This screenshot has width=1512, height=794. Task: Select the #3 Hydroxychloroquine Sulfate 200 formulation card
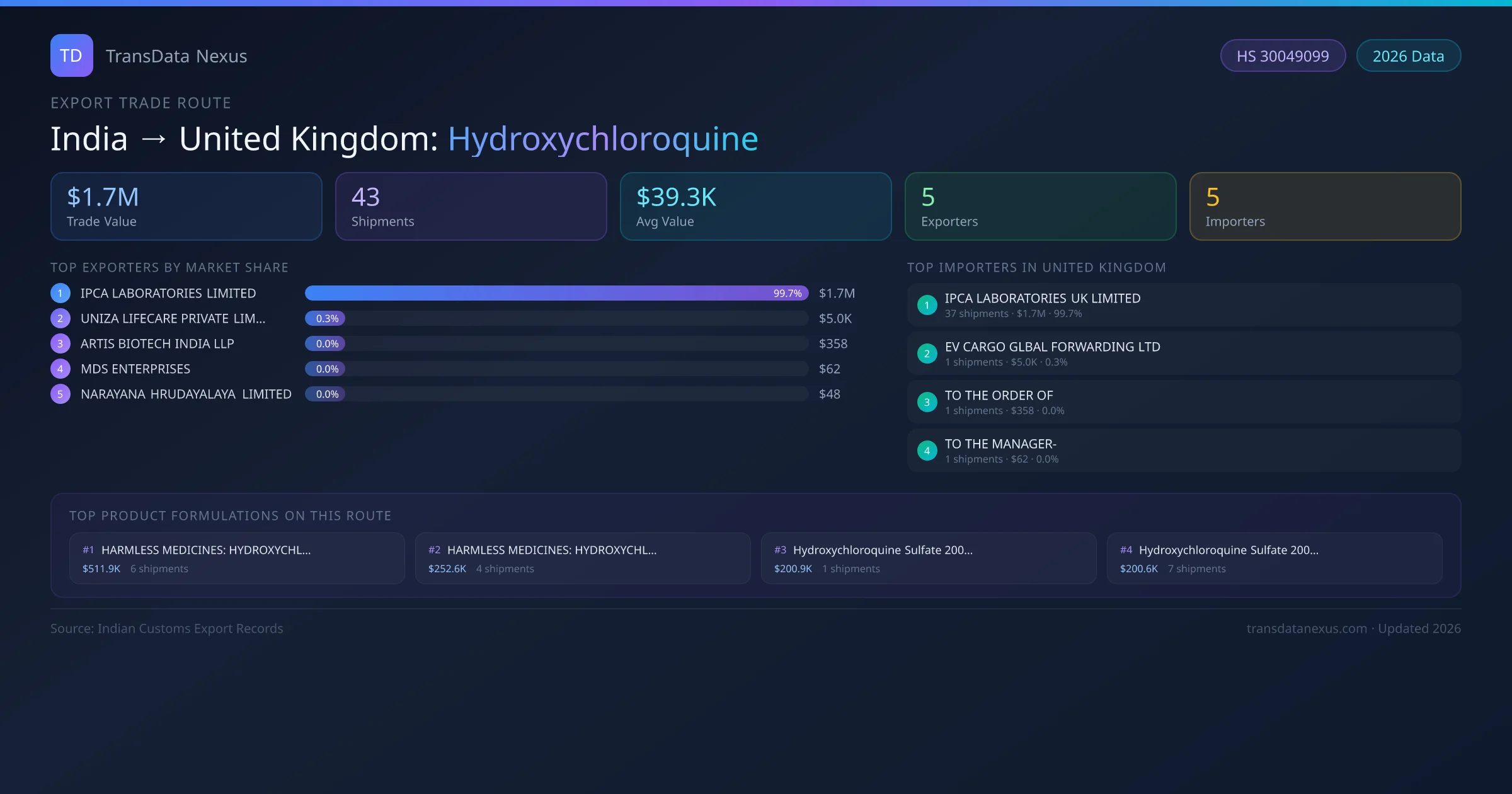coord(929,558)
